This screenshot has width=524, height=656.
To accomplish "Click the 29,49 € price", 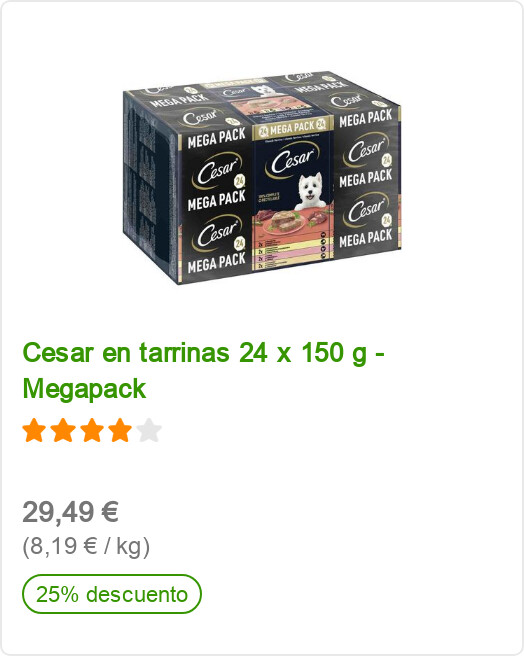I will (x=70, y=512).
